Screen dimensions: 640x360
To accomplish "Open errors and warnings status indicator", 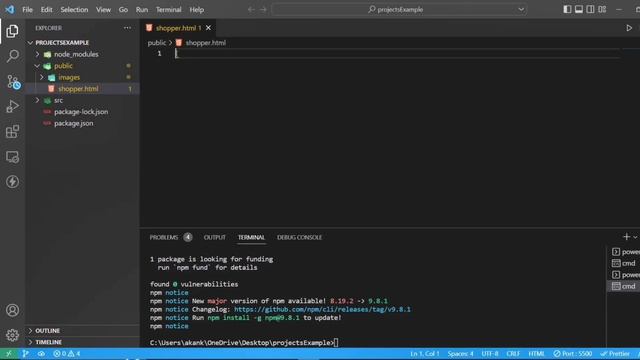I will [67, 353].
